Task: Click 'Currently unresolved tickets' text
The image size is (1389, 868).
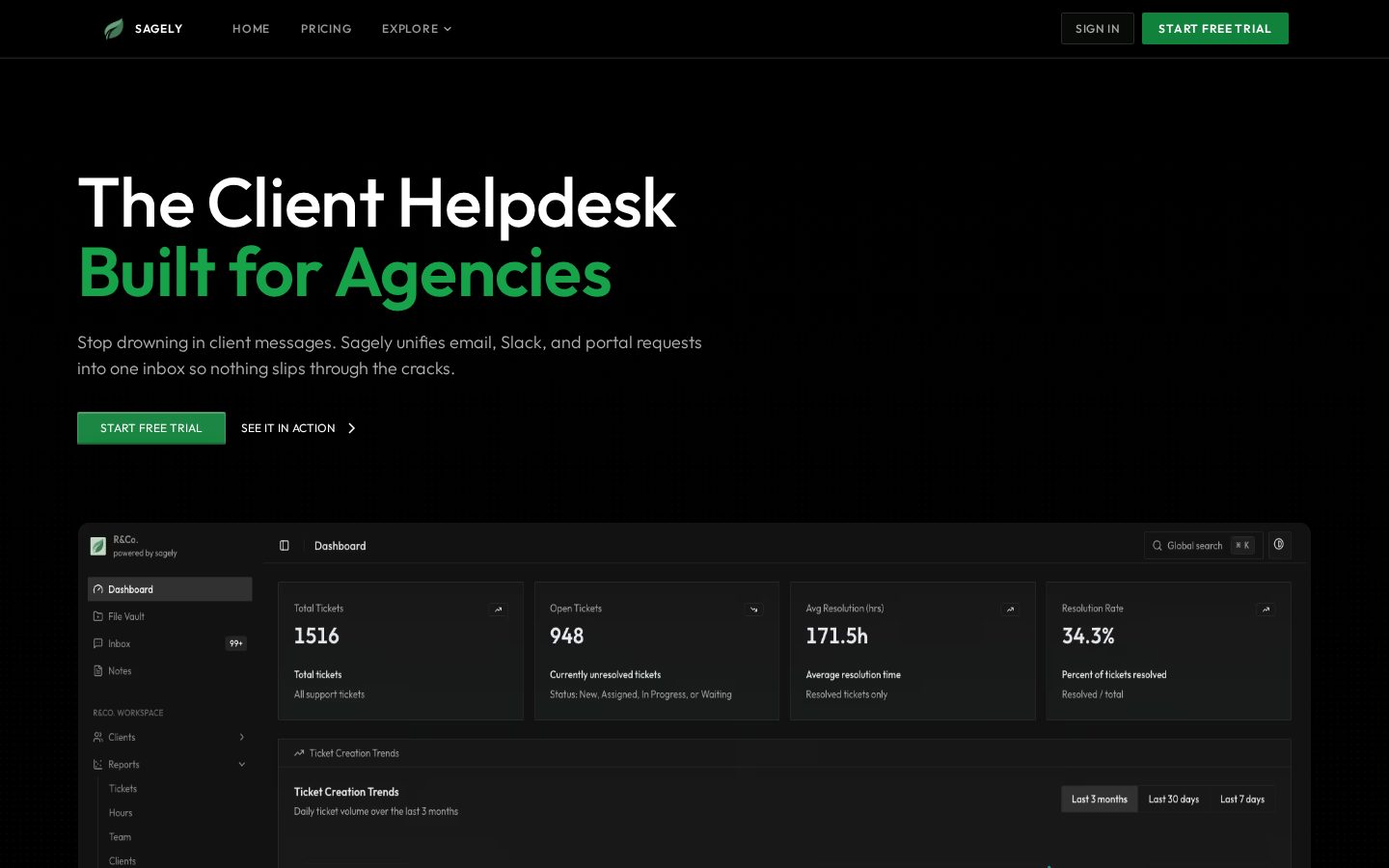Action: [x=606, y=675]
